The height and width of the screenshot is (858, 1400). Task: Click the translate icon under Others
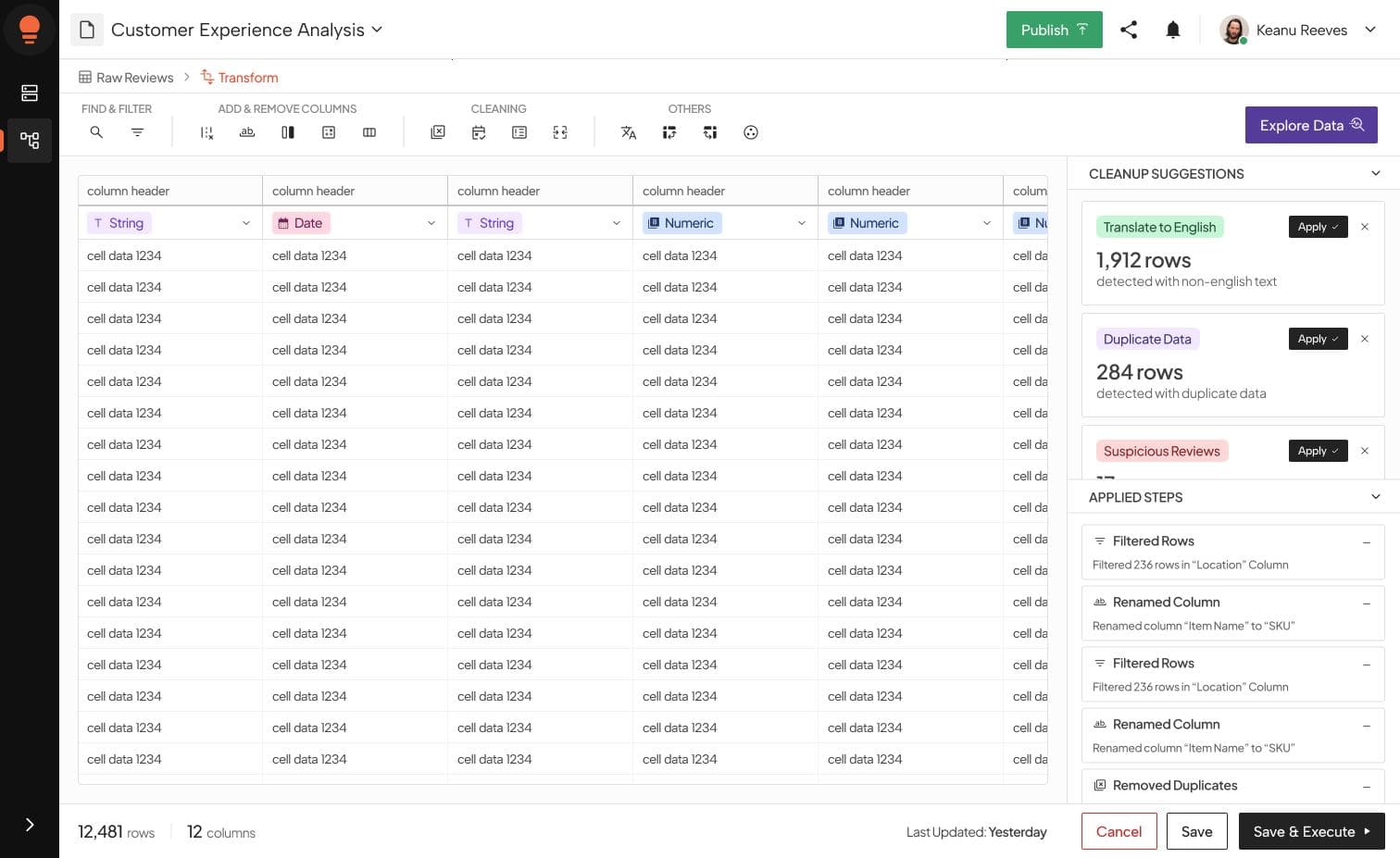coord(629,132)
